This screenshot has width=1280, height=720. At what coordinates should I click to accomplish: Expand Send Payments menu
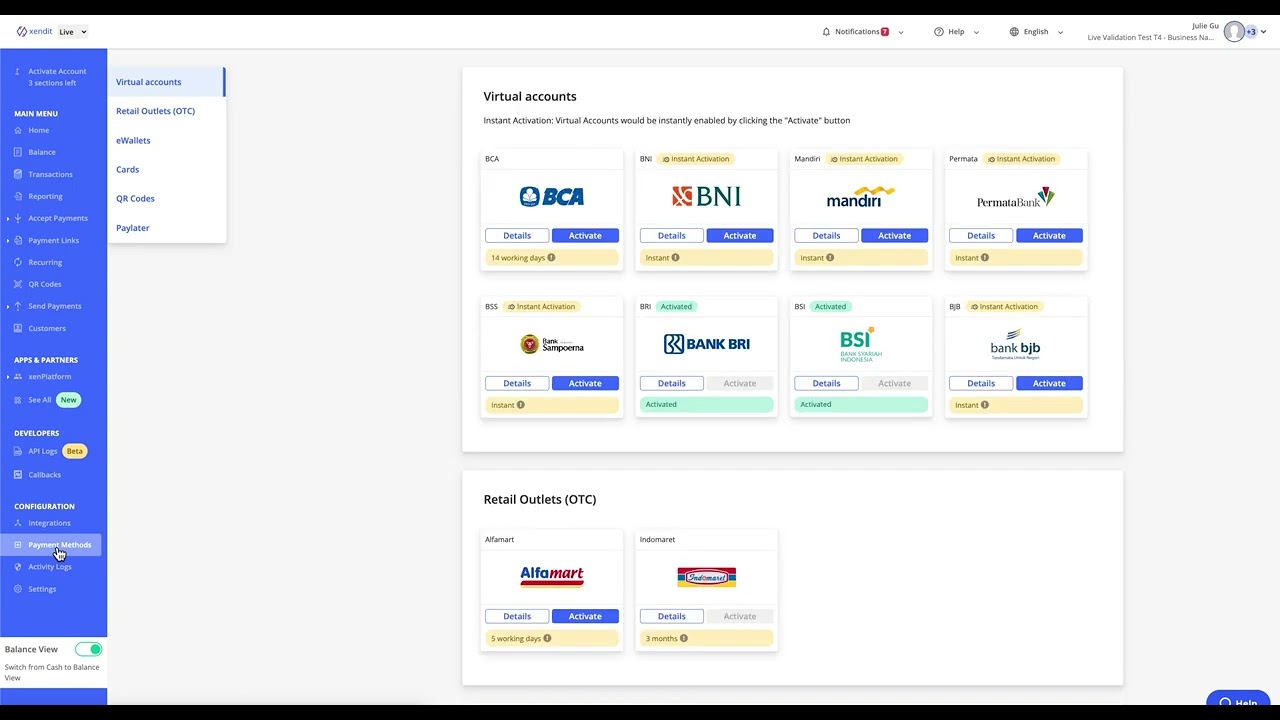point(54,306)
